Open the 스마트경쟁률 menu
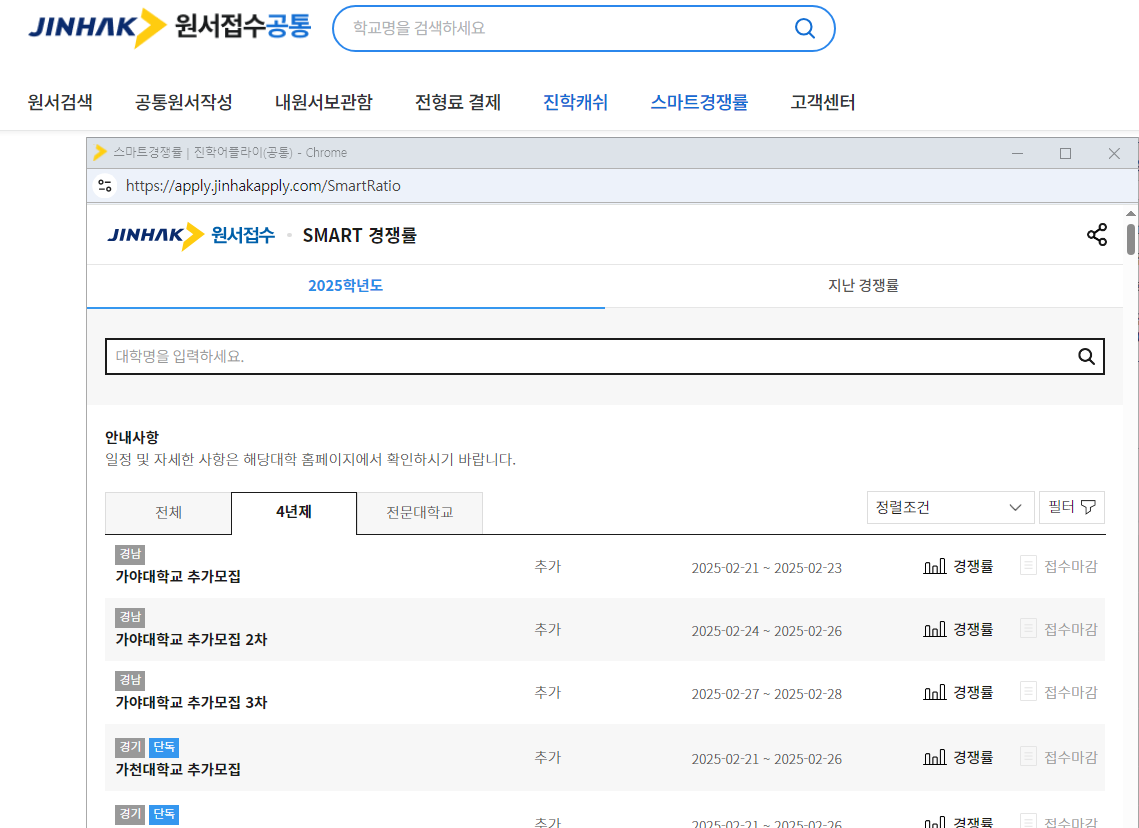The height and width of the screenshot is (828, 1139). 699,102
